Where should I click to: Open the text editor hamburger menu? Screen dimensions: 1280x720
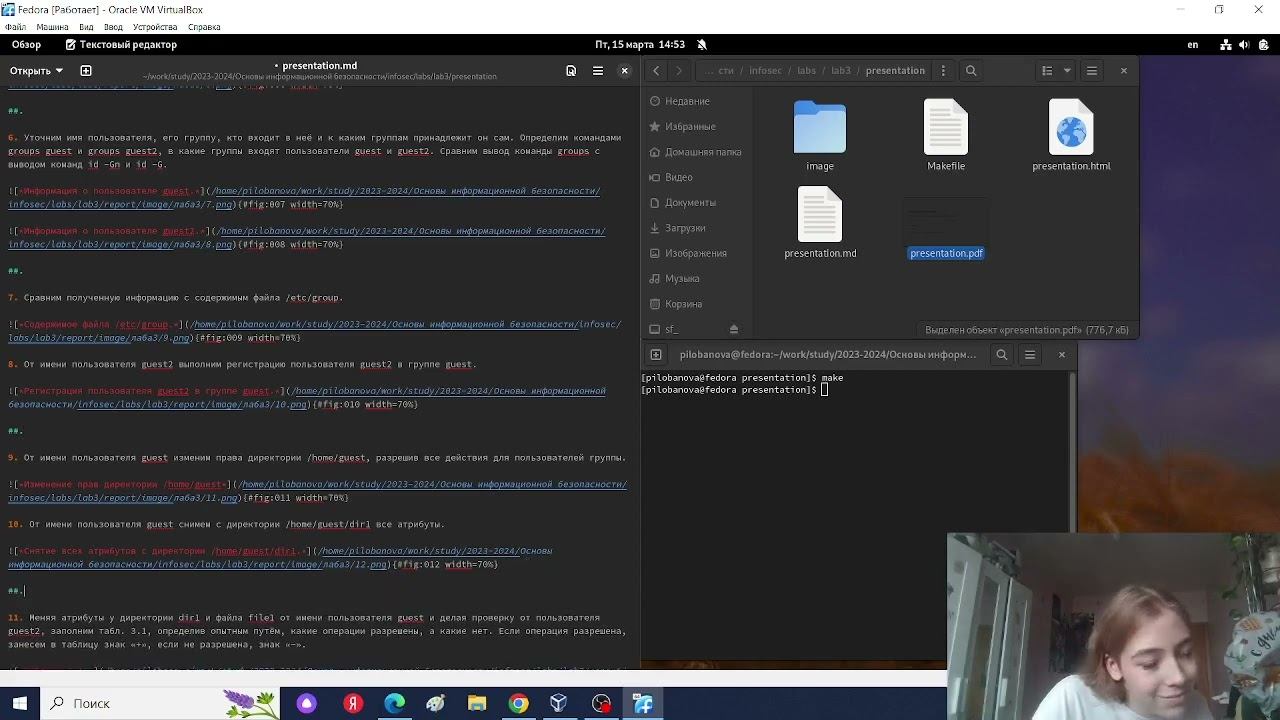click(598, 71)
